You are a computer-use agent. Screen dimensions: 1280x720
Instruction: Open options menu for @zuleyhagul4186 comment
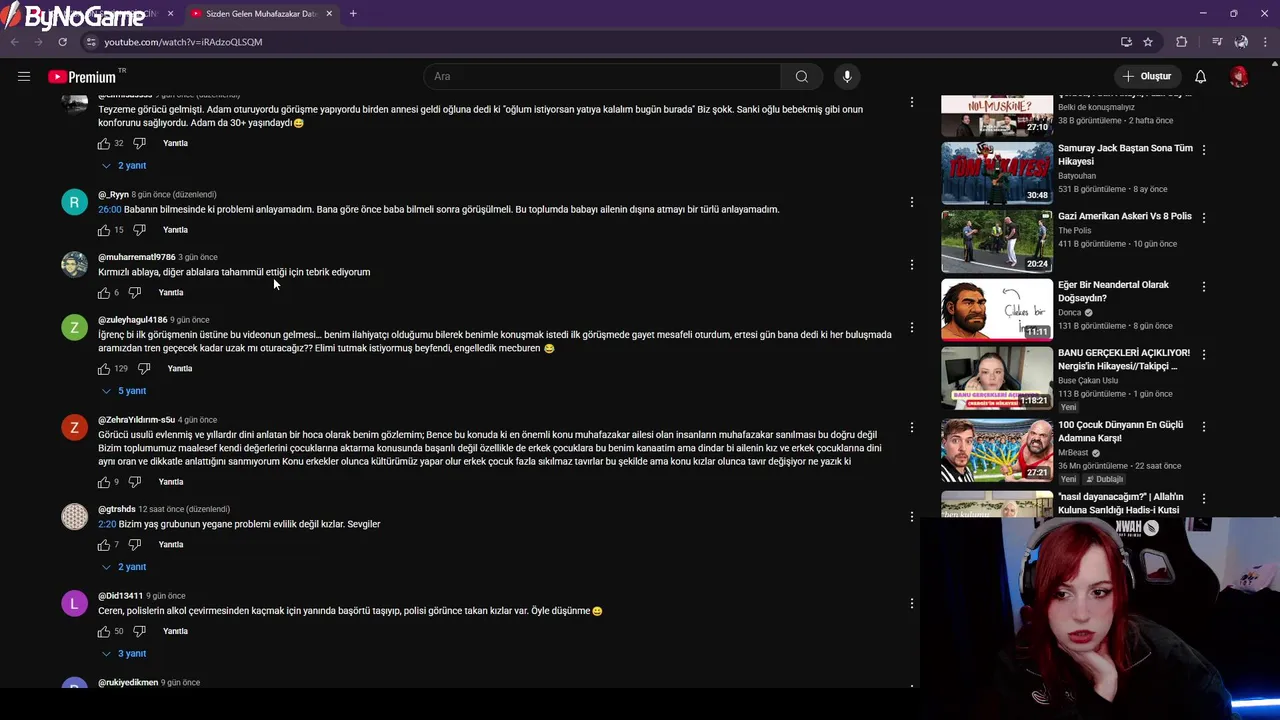click(x=911, y=328)
